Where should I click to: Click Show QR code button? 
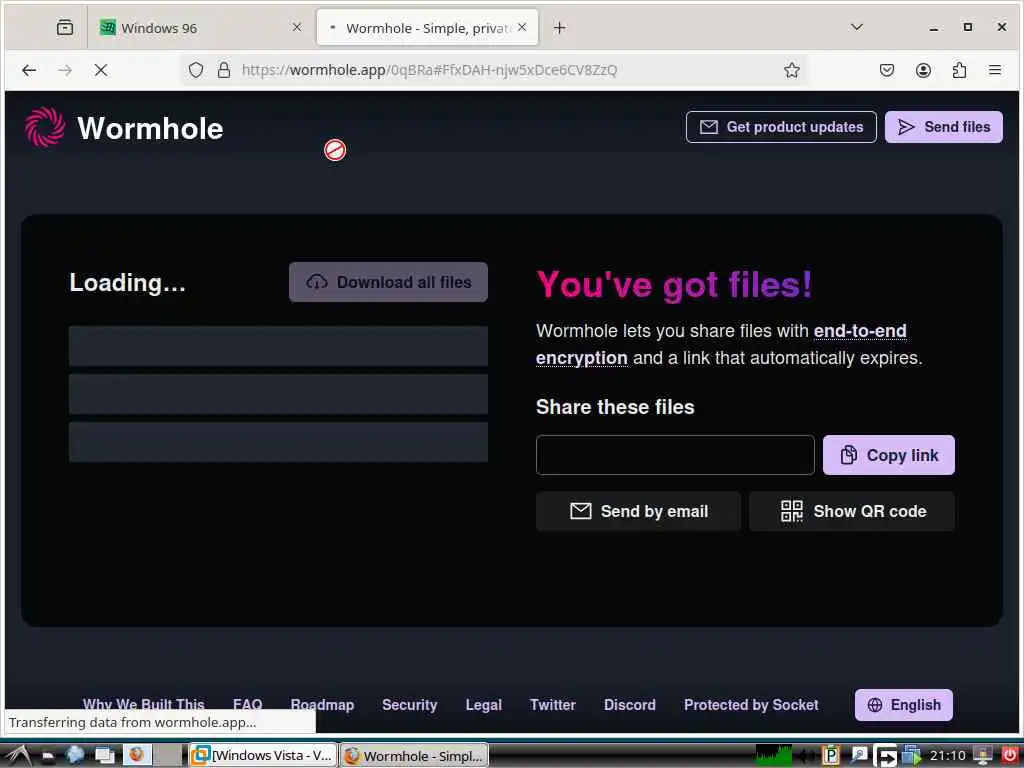click(852, 511)
